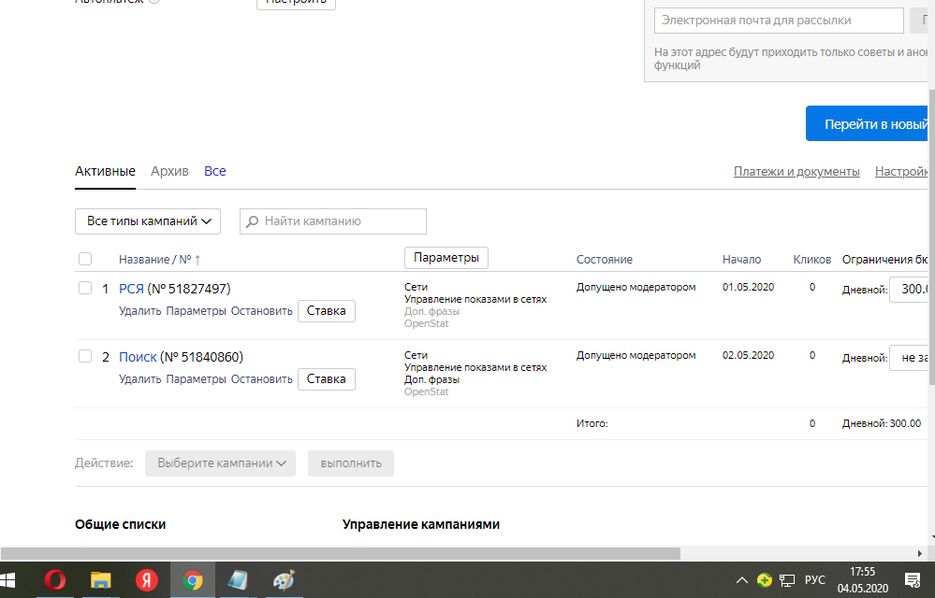Tick the checkbox for Поиск campaign

(85, 357)
